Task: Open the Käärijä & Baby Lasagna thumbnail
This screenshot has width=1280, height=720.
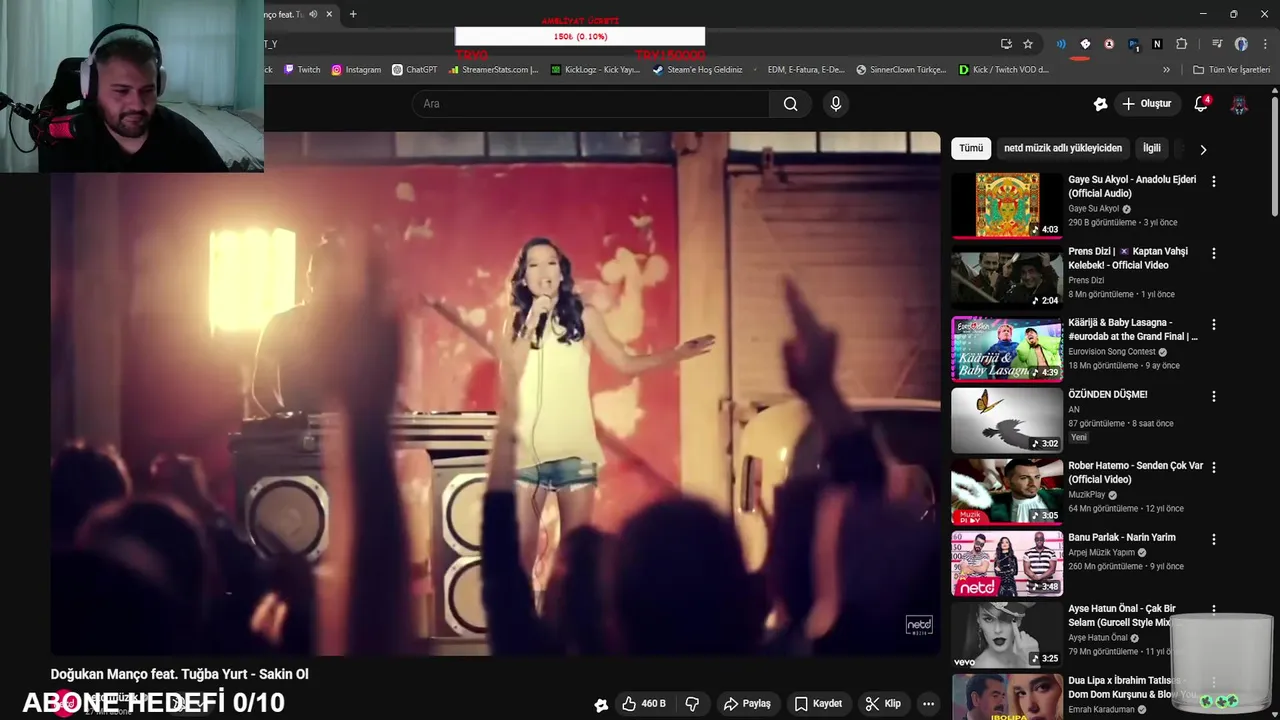Action: coord(1006,349)
